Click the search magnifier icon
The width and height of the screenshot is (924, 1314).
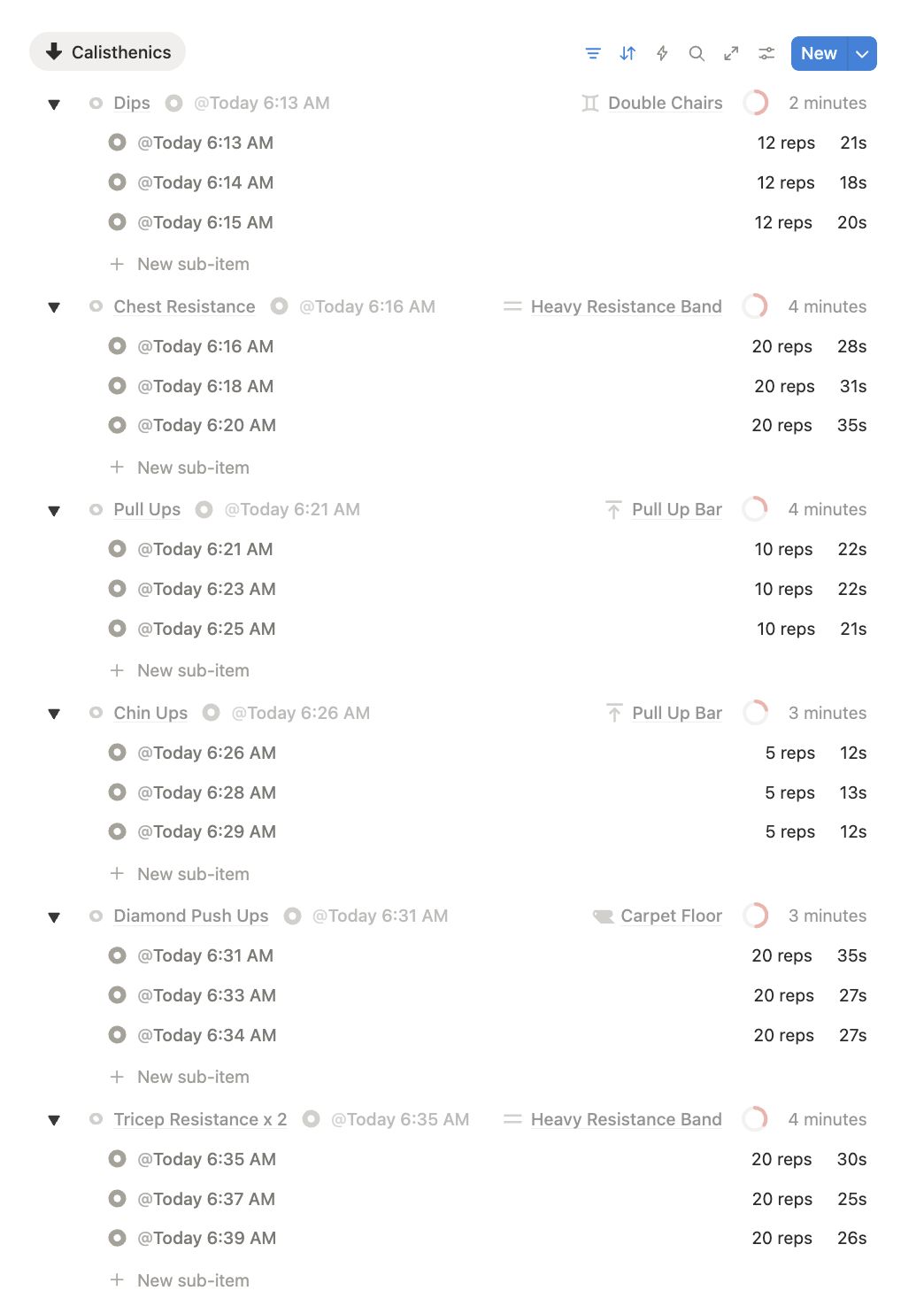(697, 54)
